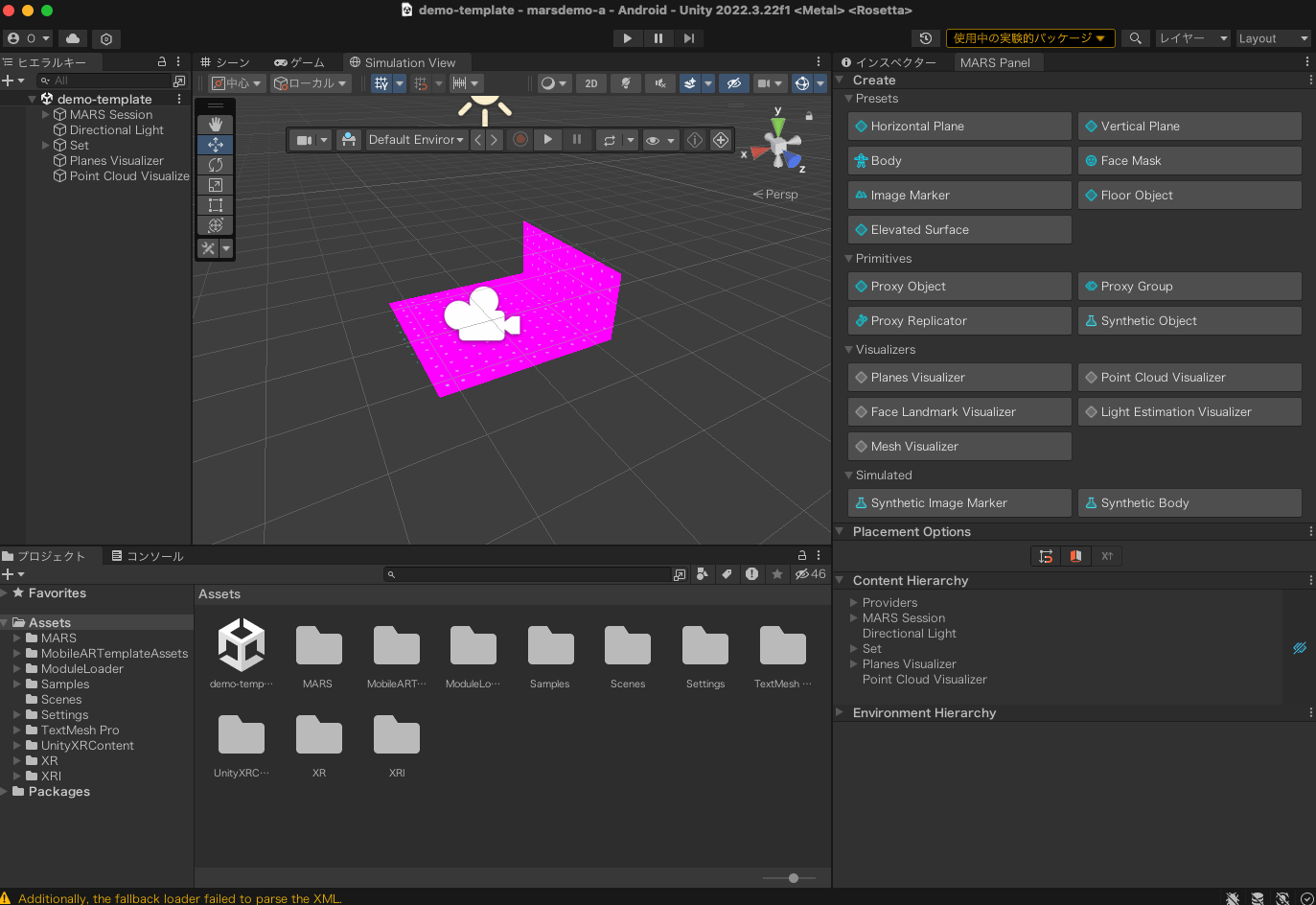Viewport: 1316px width, 905px height.
Task: Select the Rect transform tool
Action: click(x=216, y=205)
